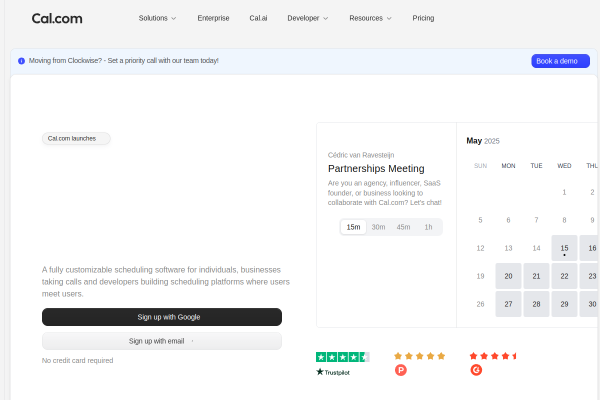This screenshot has height=400, width=600.
Task: Click the Cal.com logo
Action: (57, 18)
